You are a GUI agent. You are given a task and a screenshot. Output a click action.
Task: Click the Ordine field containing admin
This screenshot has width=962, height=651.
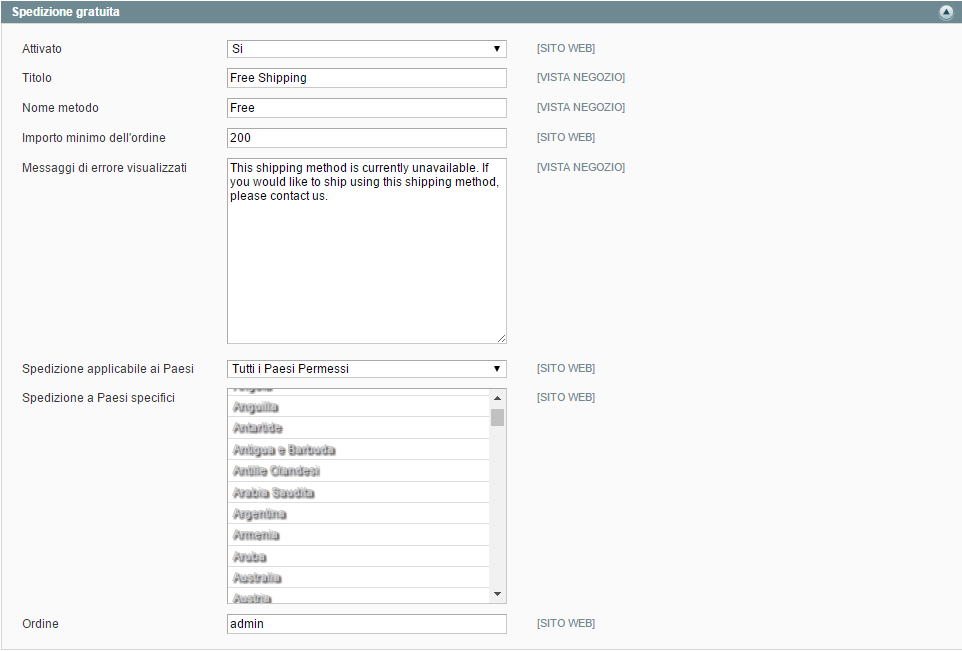[366, 623]
